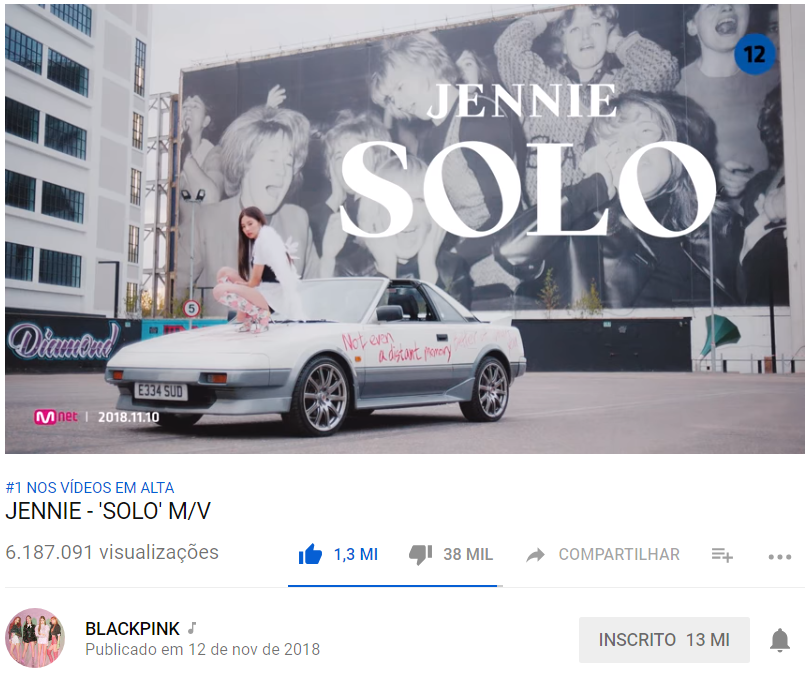Screen dimensions: 810x675
Task: Click the video player showing JENNIE SOLO
Action: tap(405, 229)
